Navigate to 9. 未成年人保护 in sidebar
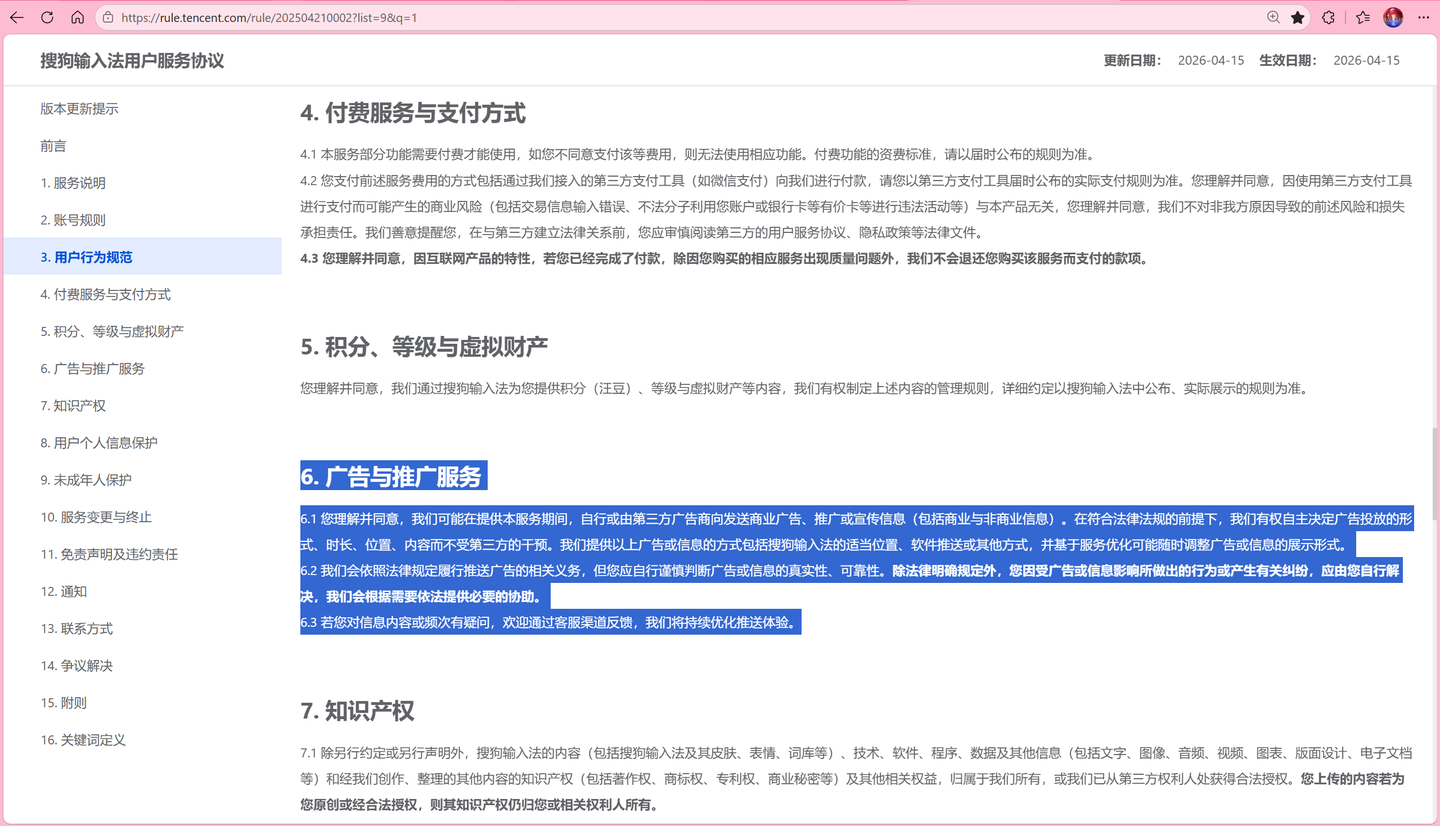 pyautogui.click(x=86, y=479)
